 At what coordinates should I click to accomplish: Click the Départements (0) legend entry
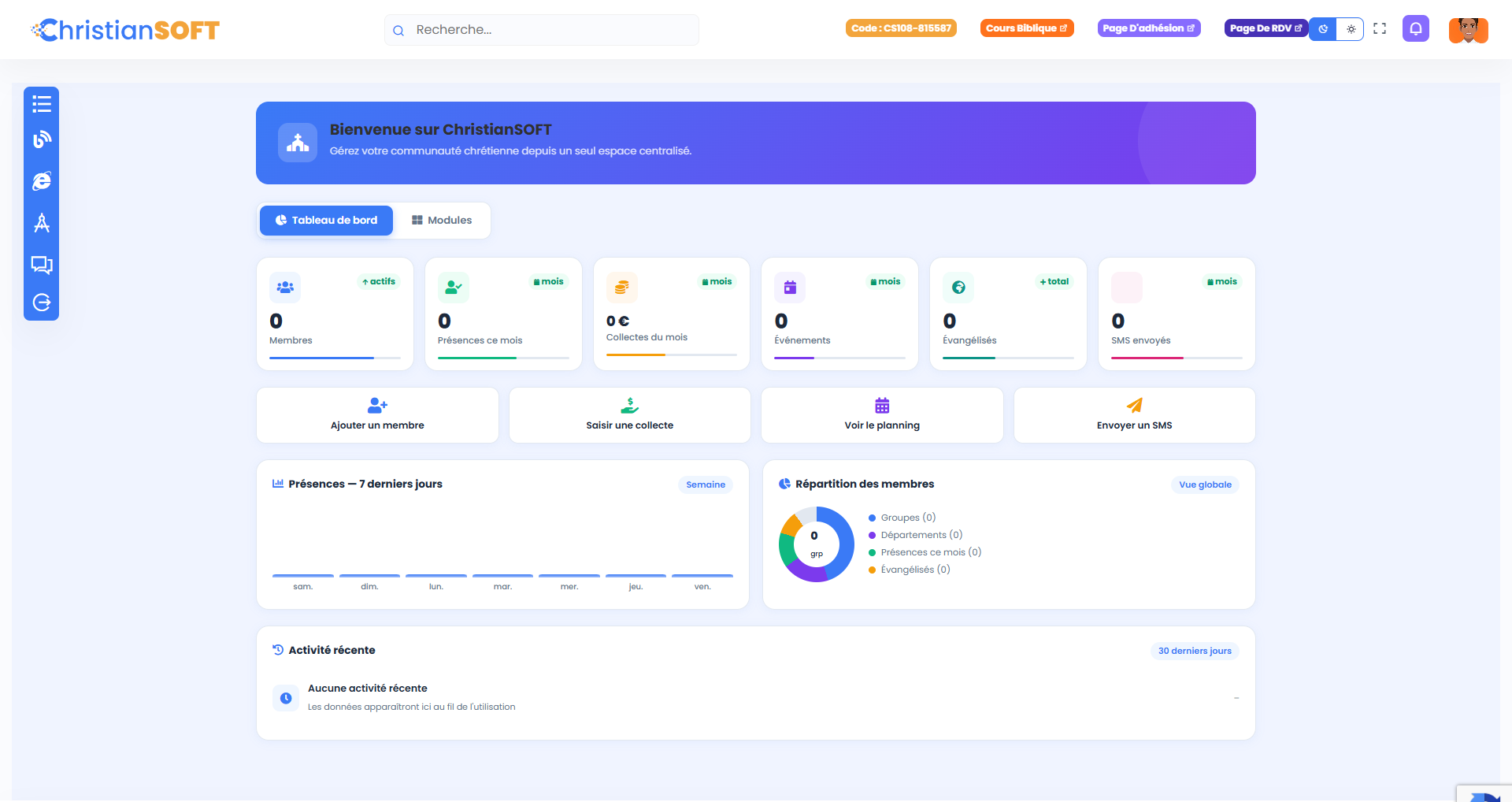[916, 535]
